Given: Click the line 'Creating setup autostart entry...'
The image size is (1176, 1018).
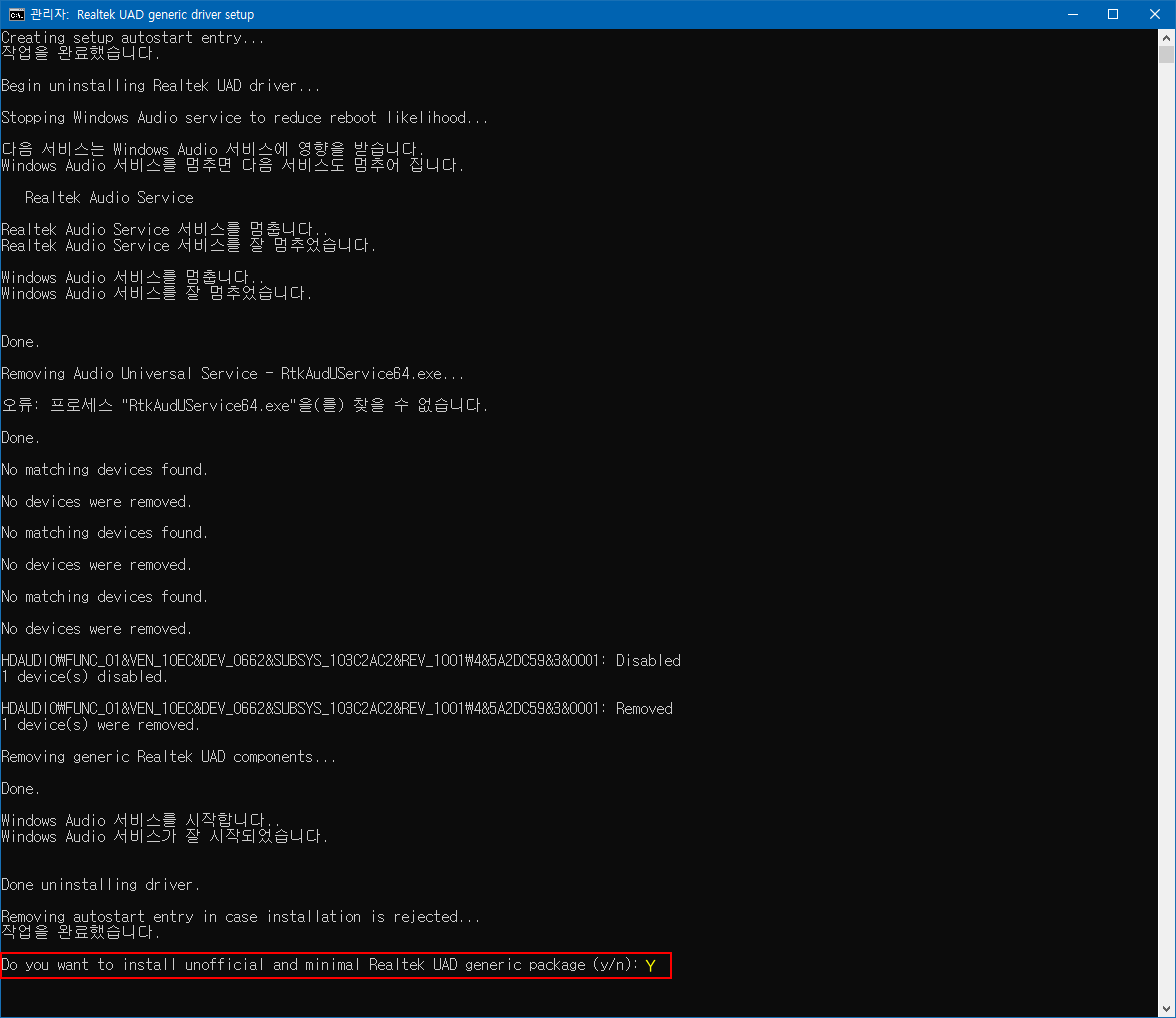Looking at the screenshot, I should (x=133, y=38).
